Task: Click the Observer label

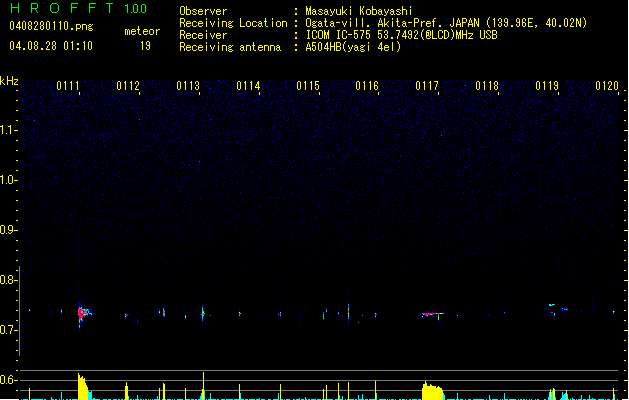Action: pos(203,11)
